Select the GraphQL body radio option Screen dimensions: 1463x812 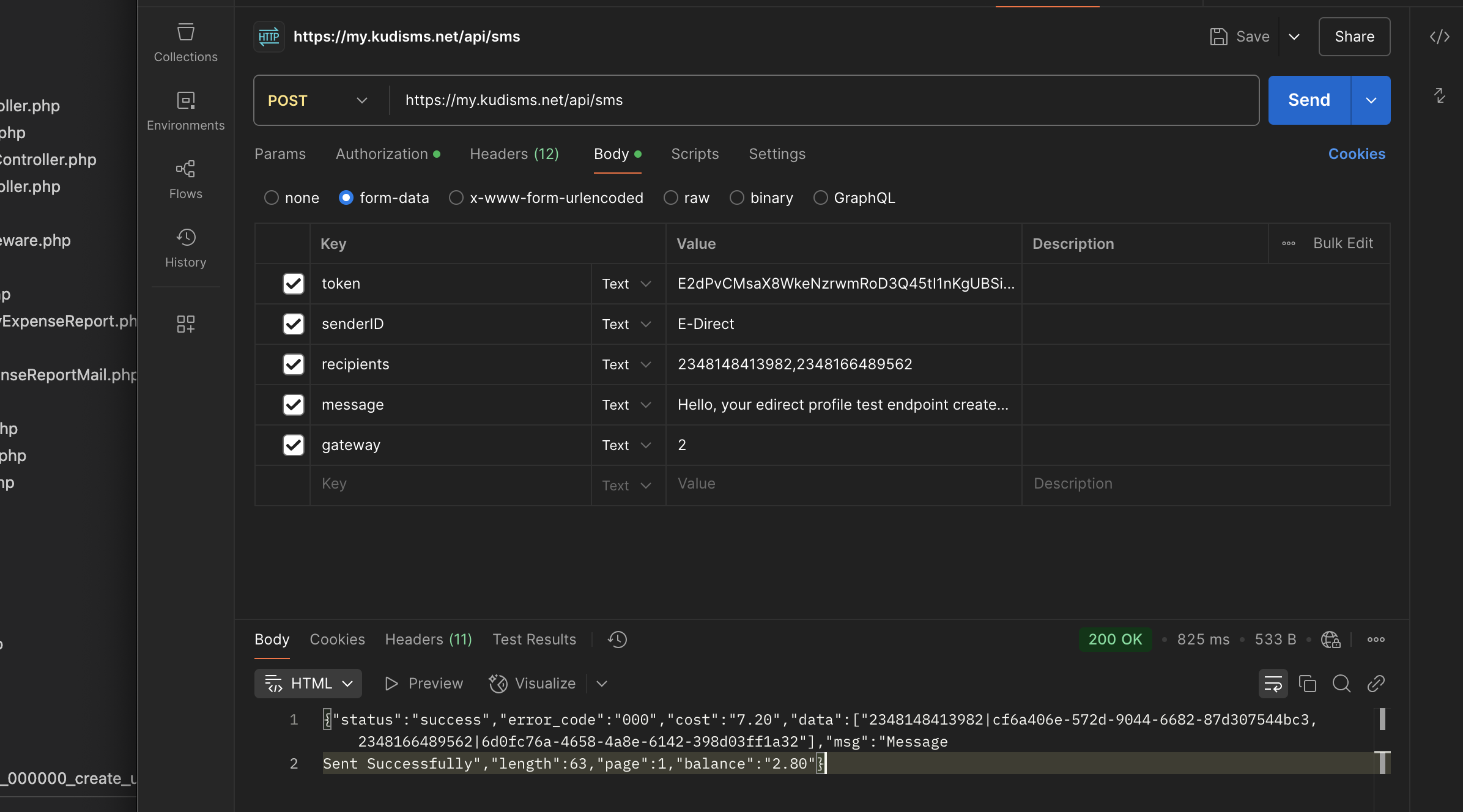pos(821,198)
